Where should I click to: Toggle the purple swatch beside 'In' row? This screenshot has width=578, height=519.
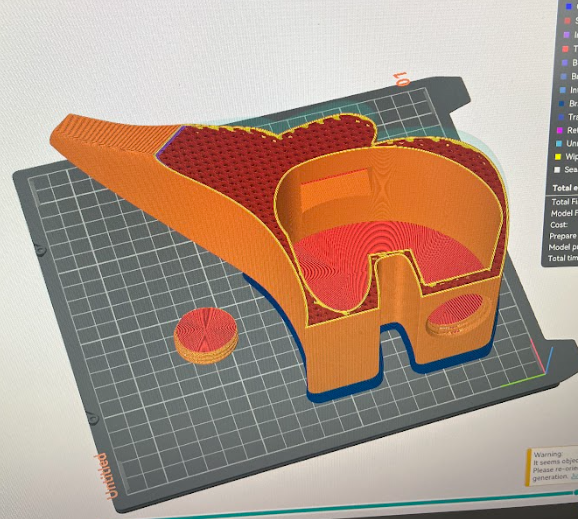click(567, 35)
